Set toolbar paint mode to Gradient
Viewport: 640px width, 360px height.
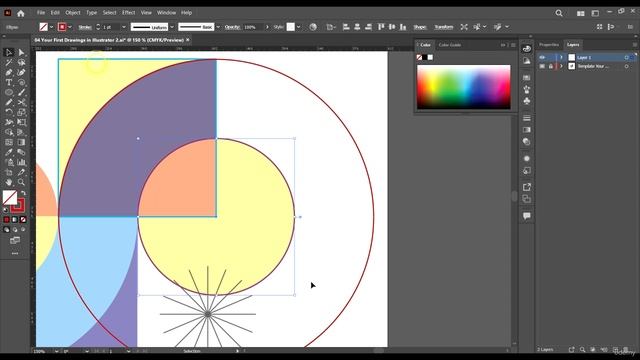tap(15, 220)
